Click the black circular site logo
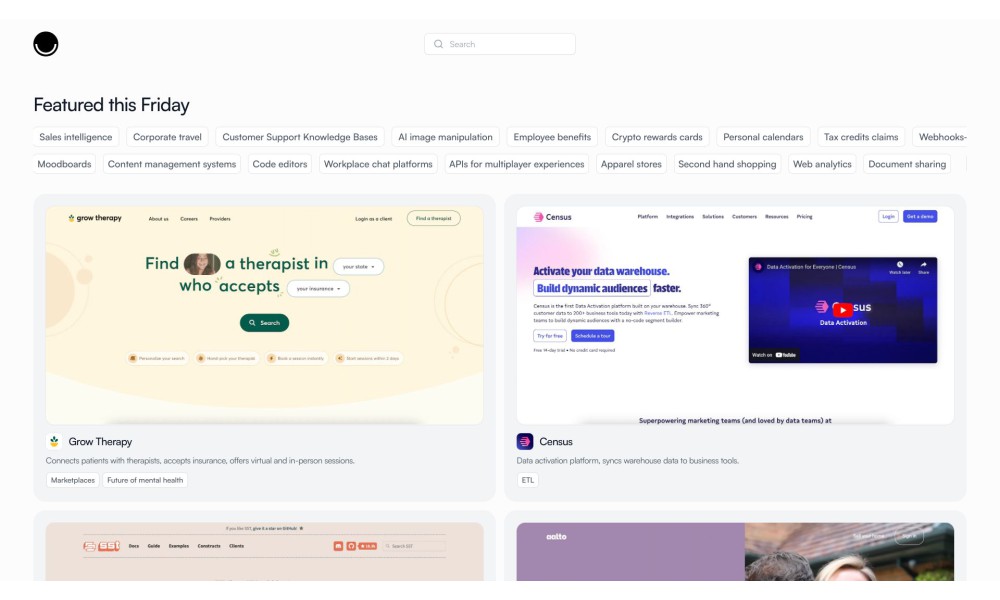Image resolution: width=1000 pixels, height=600 pixels. pos(46,44)
